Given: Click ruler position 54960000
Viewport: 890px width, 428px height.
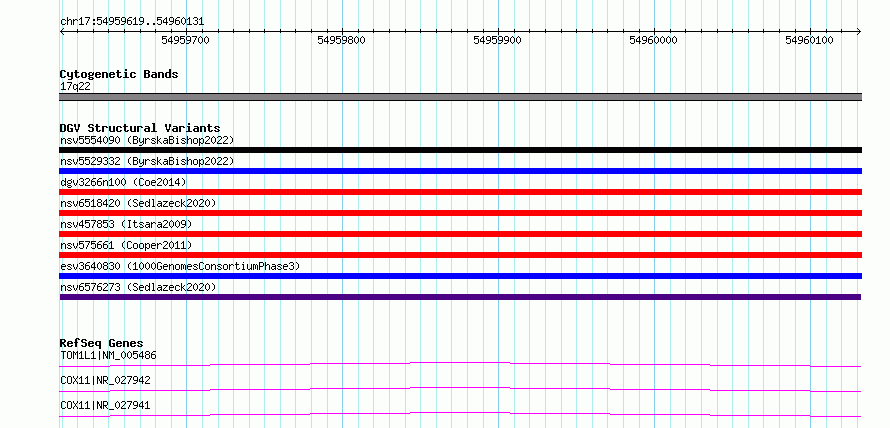Looking at the screenshot, I should (653, 40).
